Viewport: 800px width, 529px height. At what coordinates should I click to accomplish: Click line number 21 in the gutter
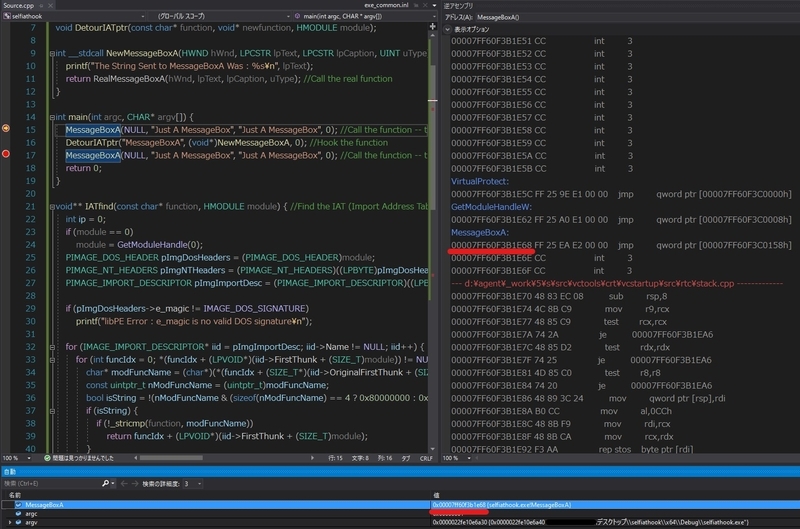[x=31, y=206]
